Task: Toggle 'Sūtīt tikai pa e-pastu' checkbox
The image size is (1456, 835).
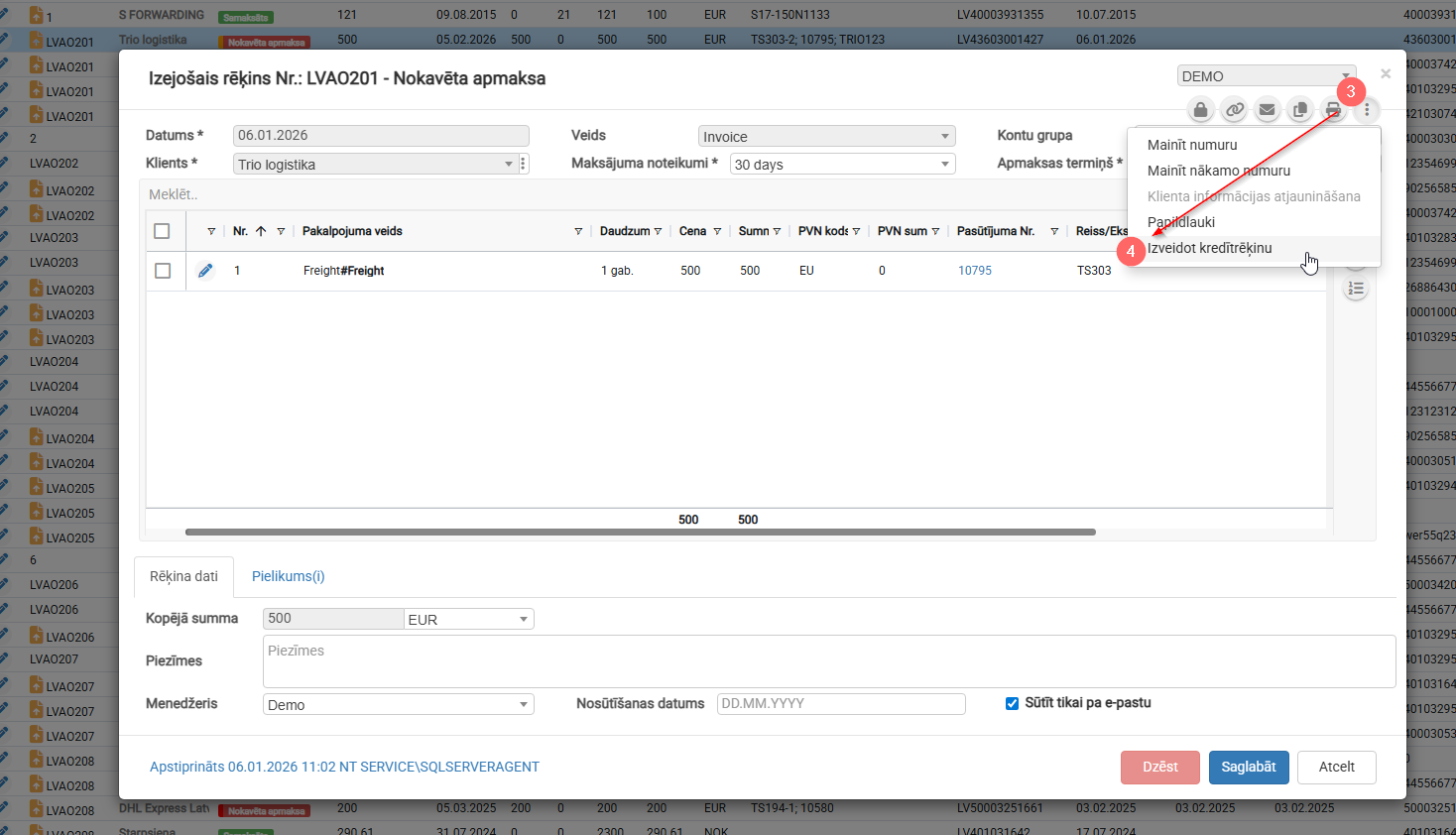Action: 1012,703
